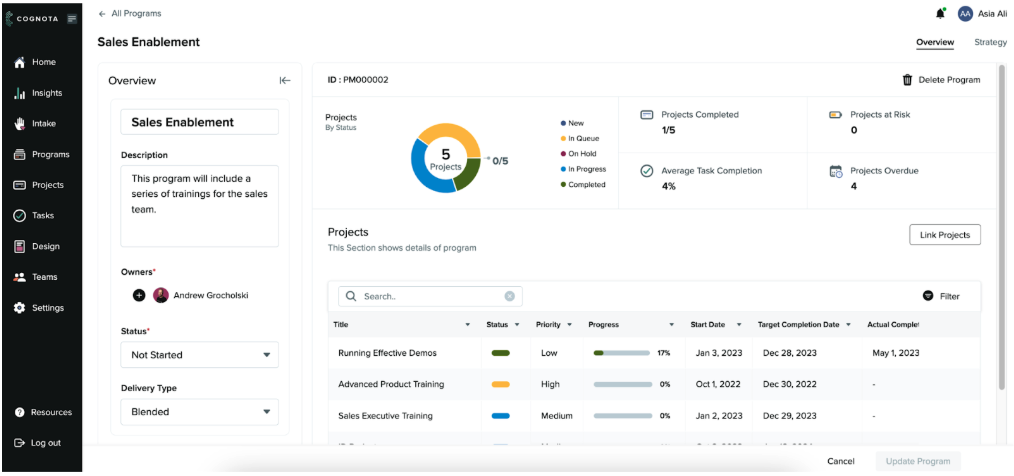Expand the Delivery Type dropdown showing Blended
1014x476 pixels.
click(x=199, y=411)
